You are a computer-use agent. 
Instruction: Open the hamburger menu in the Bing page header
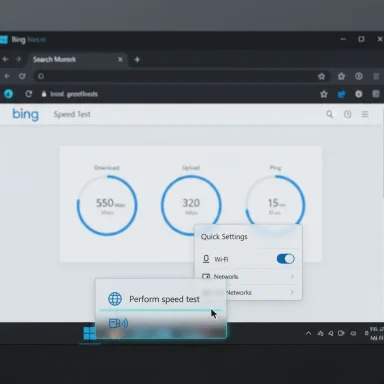tap(365, 114)
